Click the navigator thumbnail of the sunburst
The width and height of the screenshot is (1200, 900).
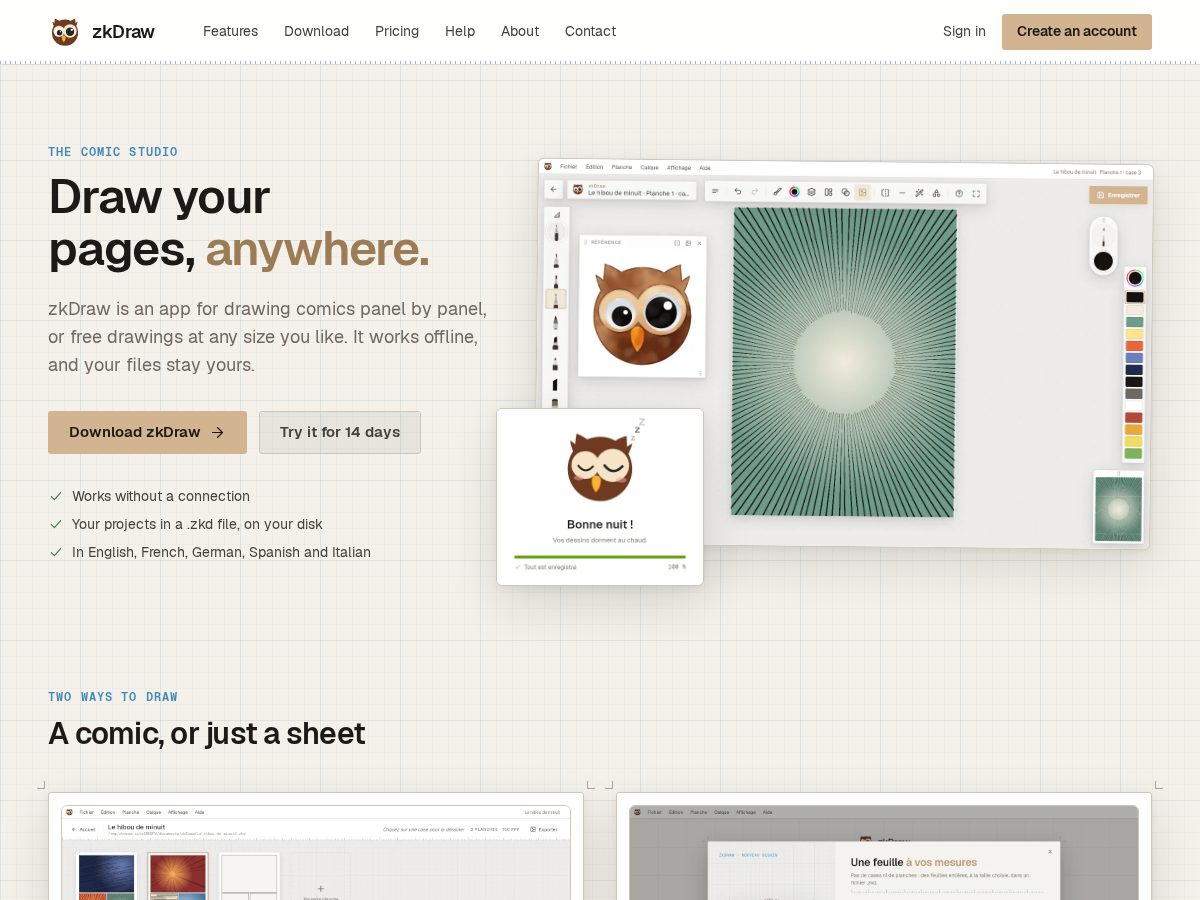(x=1118, y=509)
